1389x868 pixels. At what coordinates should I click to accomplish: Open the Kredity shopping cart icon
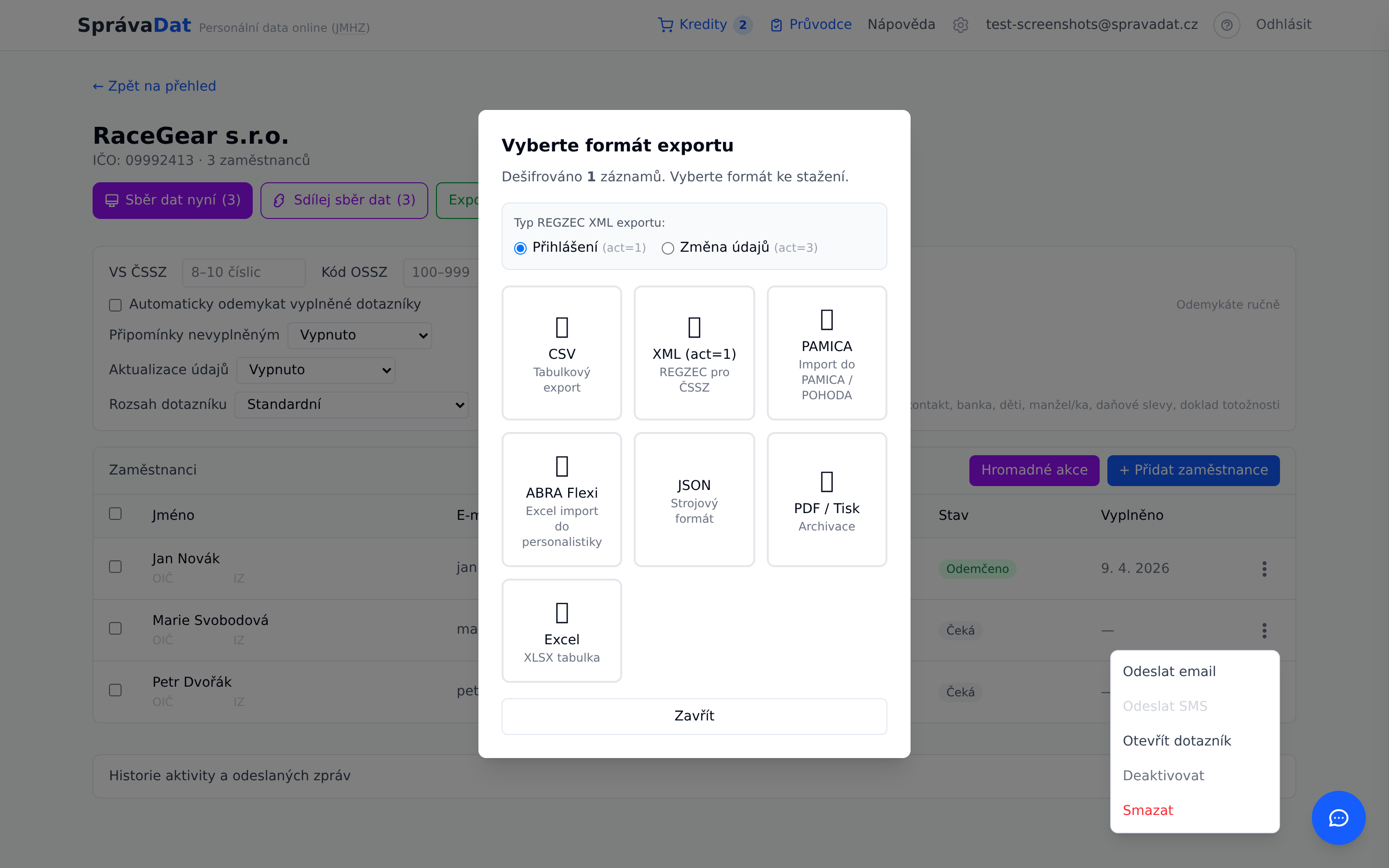point(665,25)
